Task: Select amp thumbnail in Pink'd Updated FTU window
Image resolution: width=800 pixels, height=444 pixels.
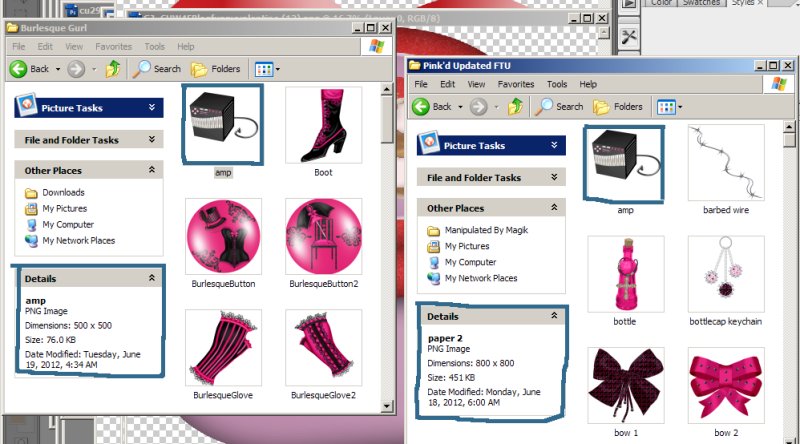Action: (x=624, y=163)
